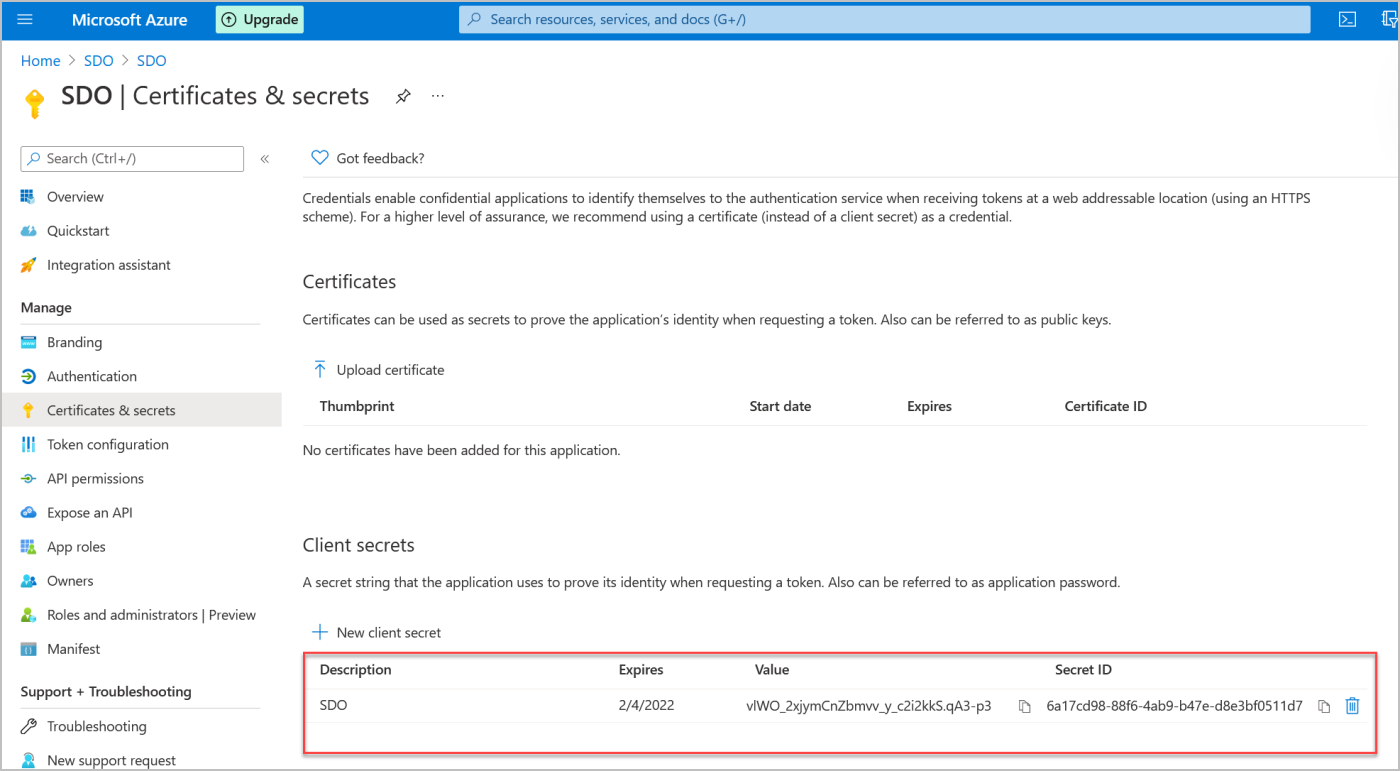The image size is (1400, 771).
Task: Click the Owners people icon
Action: click(x=28, y=581)
